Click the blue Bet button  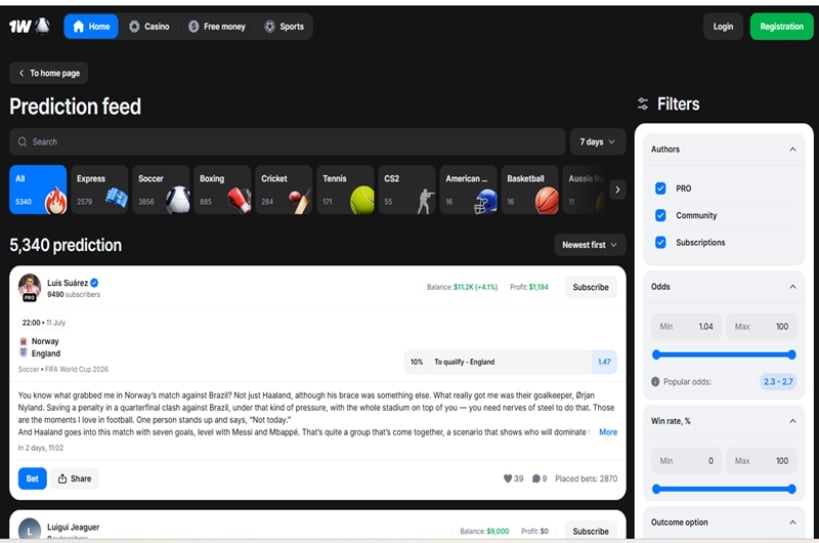click(x=32, y=478)
